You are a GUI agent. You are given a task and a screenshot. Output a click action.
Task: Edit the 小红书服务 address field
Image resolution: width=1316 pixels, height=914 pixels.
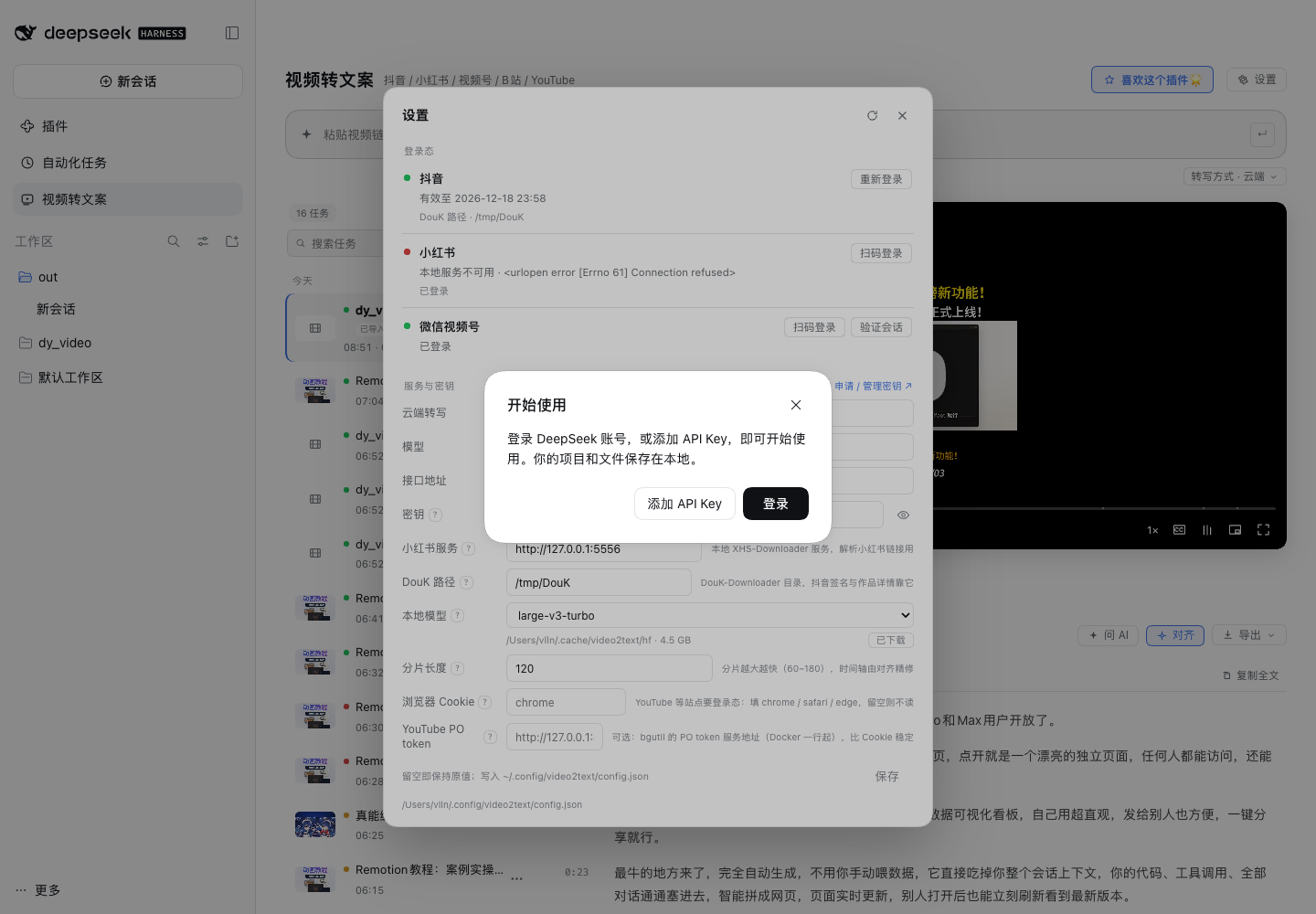pos(604,549)
